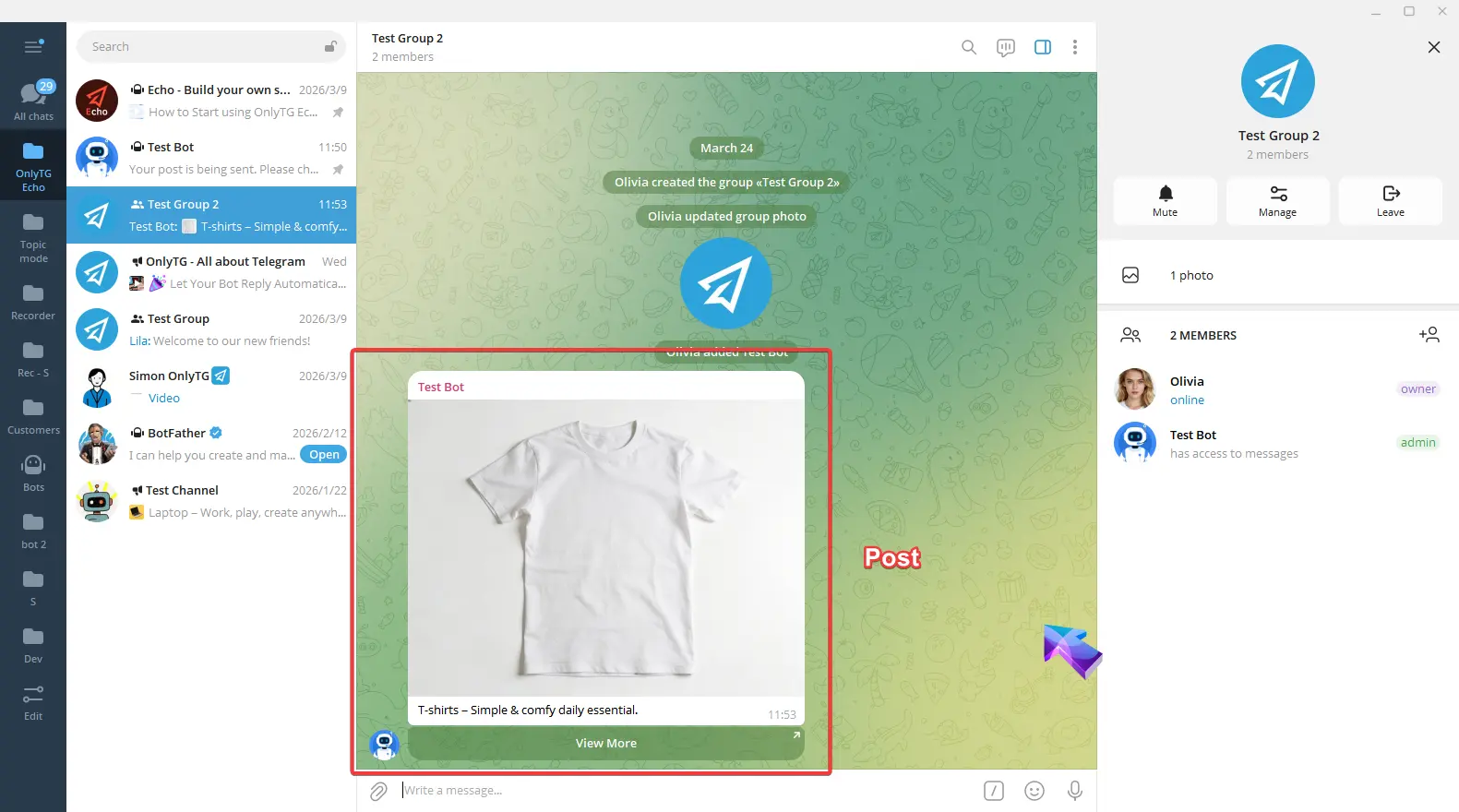Open the 1 photo shared media row
This screenshot has height=812, width=1459.
1190,275
